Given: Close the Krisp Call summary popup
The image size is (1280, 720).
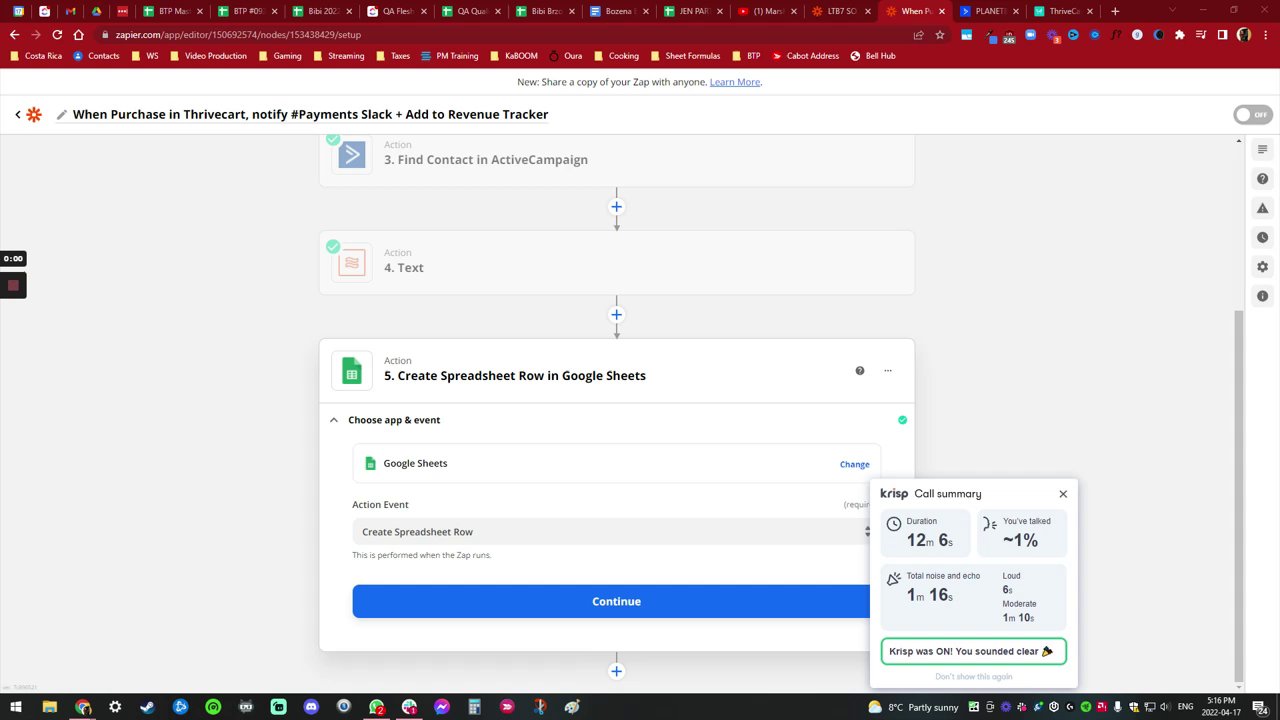Looking at the screenshot, I should 1063,494.
